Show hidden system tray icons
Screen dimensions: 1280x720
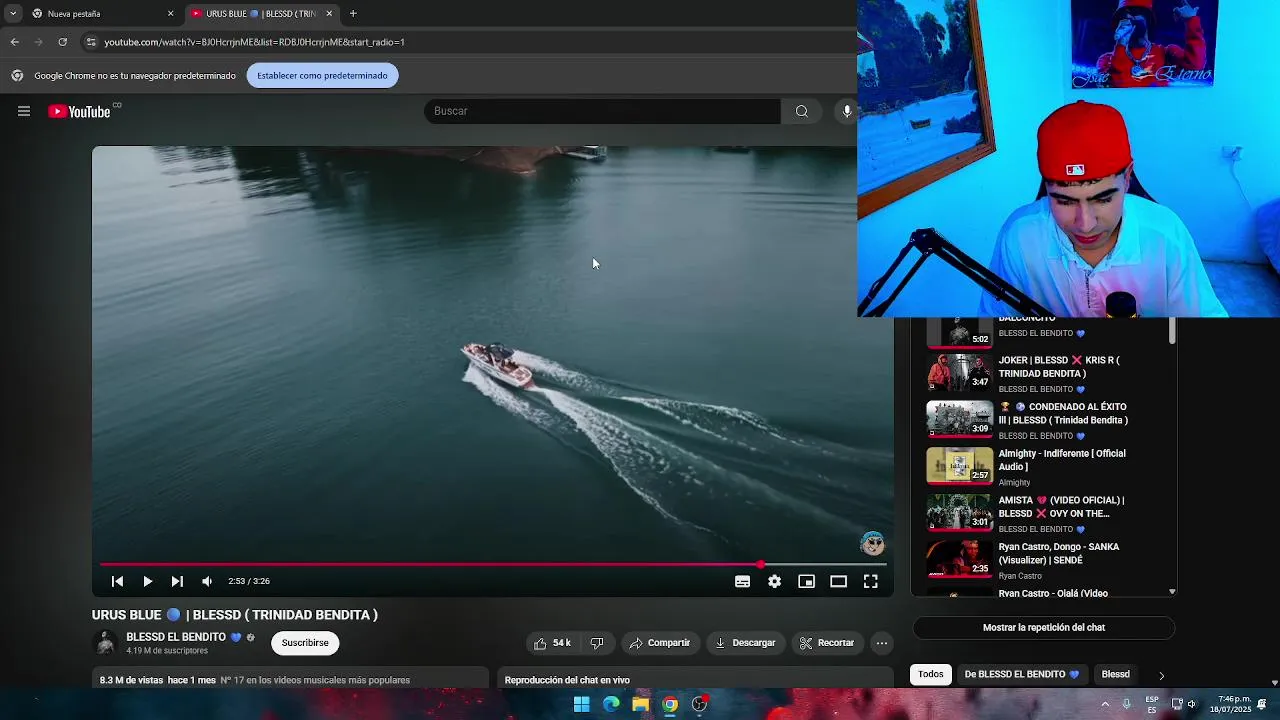point(1105,704)
